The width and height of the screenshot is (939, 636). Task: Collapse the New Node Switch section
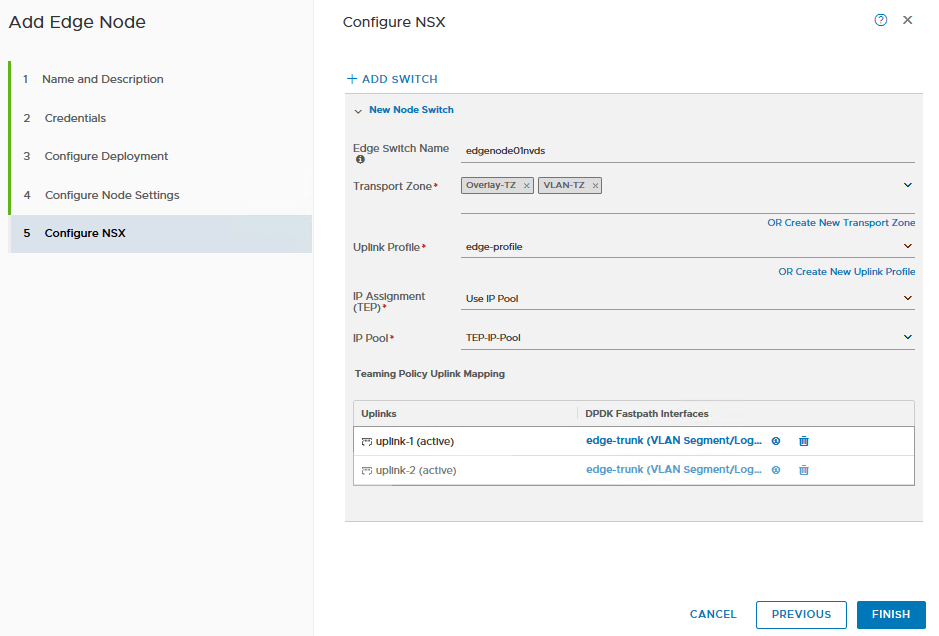click(358, 111)
